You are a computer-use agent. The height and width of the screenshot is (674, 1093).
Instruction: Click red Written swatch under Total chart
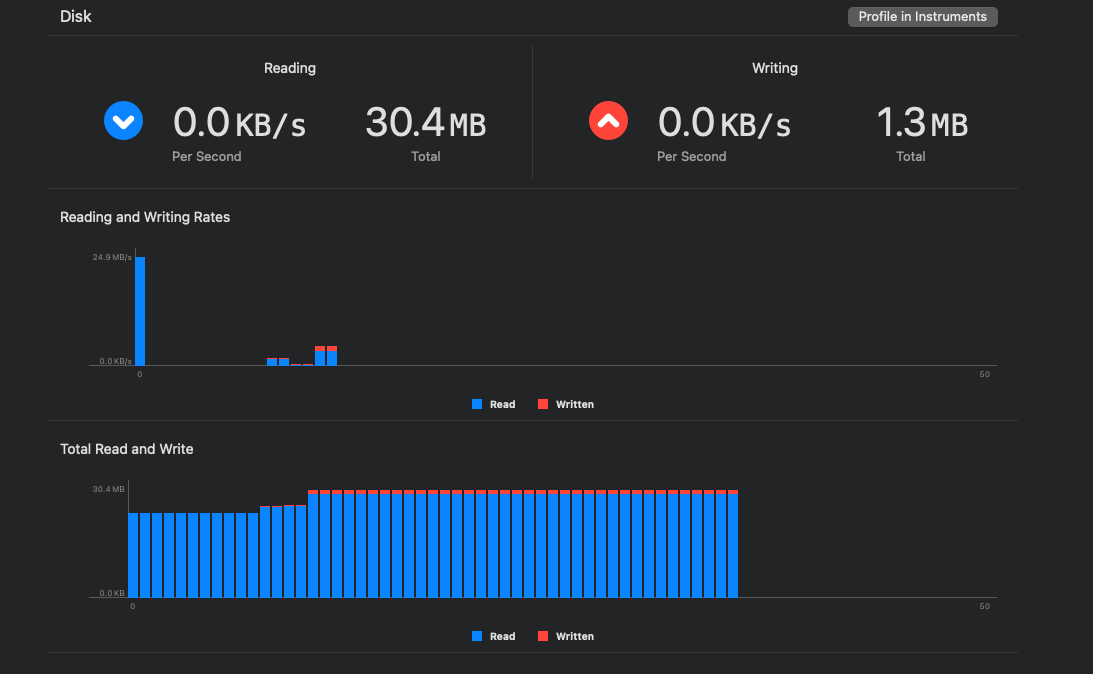[x=543, y=636]
